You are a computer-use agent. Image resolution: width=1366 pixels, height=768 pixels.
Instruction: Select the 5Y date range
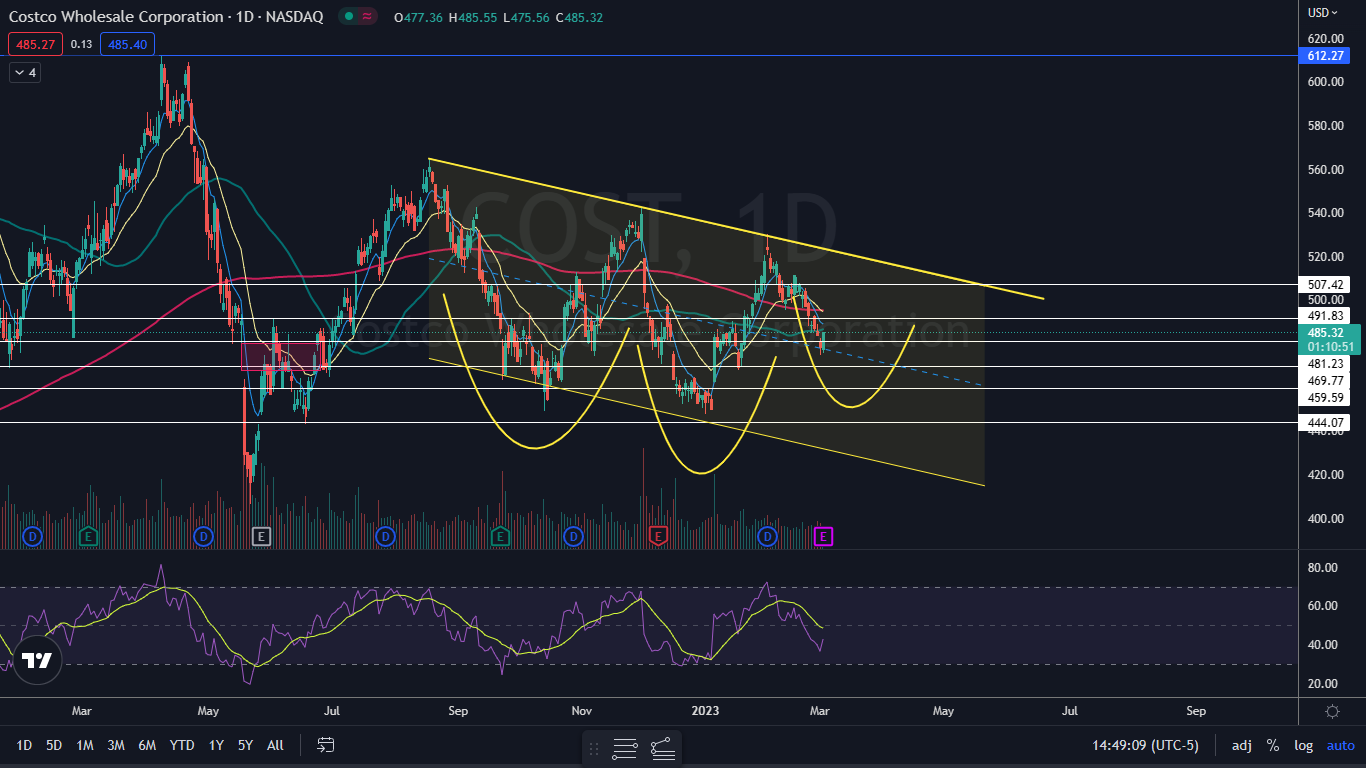click(245, 745)
